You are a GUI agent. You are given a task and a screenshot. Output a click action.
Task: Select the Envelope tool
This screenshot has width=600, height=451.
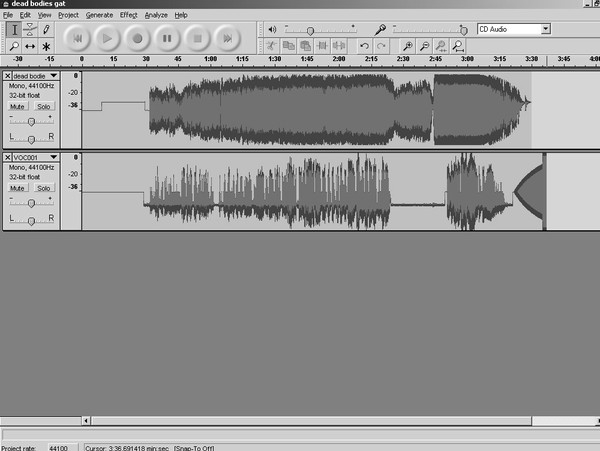coord(30,29)
